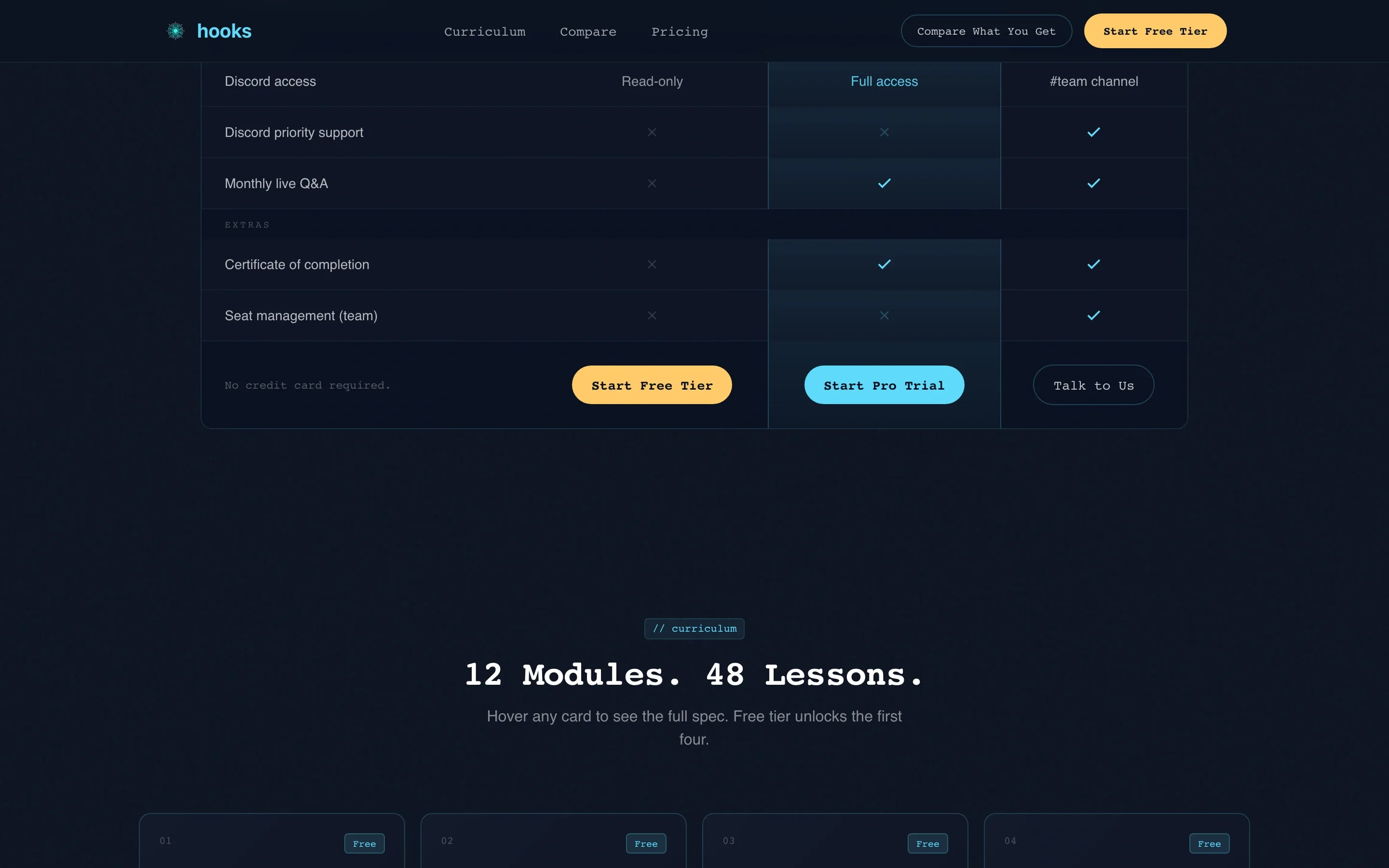Viewport: 1389px width, 868px height.
Task: Click the Discord priority support free-tier cross
Action: pos(652,132)
